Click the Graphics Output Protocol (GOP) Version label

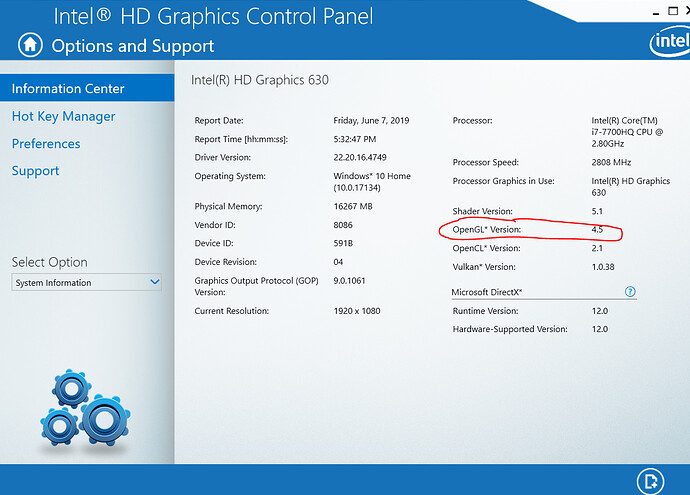pos(257,286)
